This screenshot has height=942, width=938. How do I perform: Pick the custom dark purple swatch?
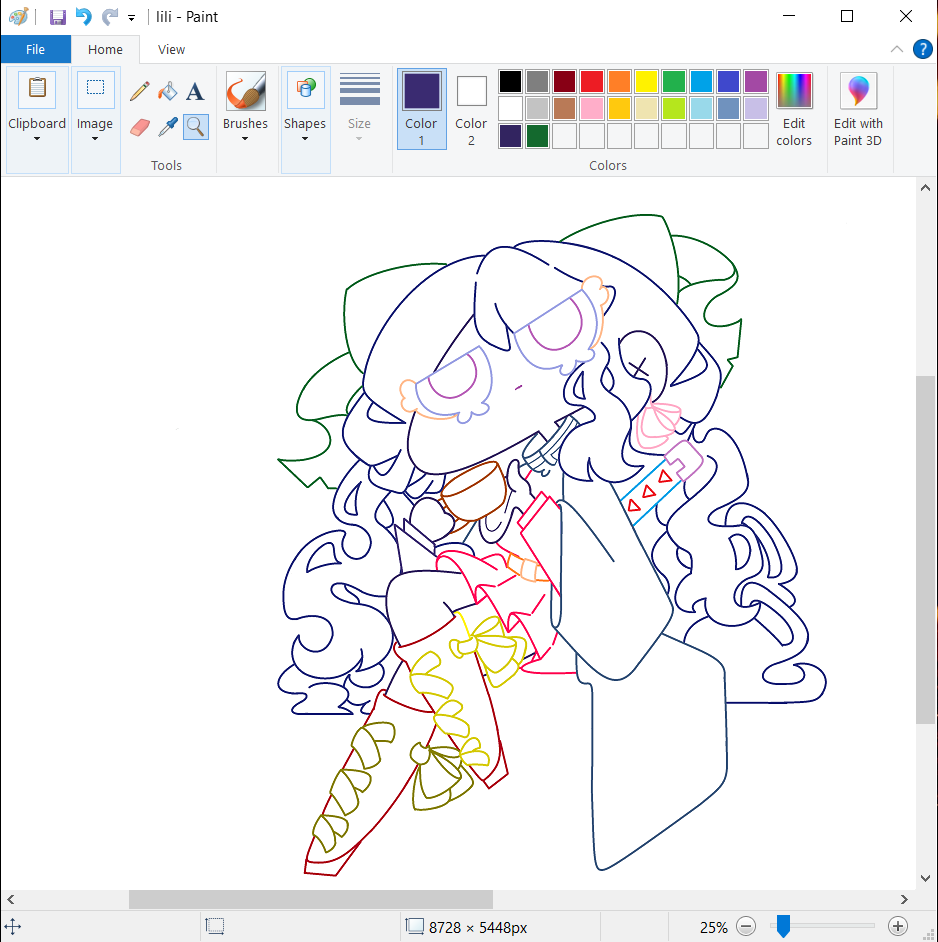coord(510,136)
